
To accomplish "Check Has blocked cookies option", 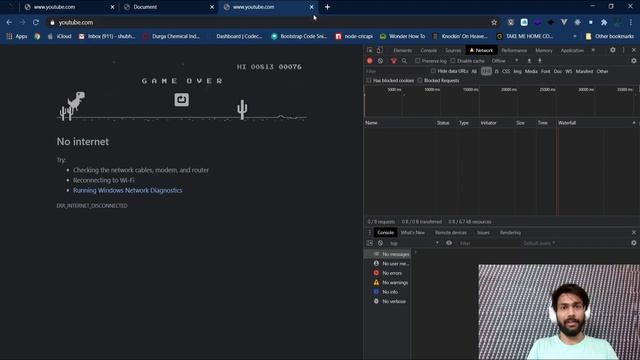I will pos(369,80).
